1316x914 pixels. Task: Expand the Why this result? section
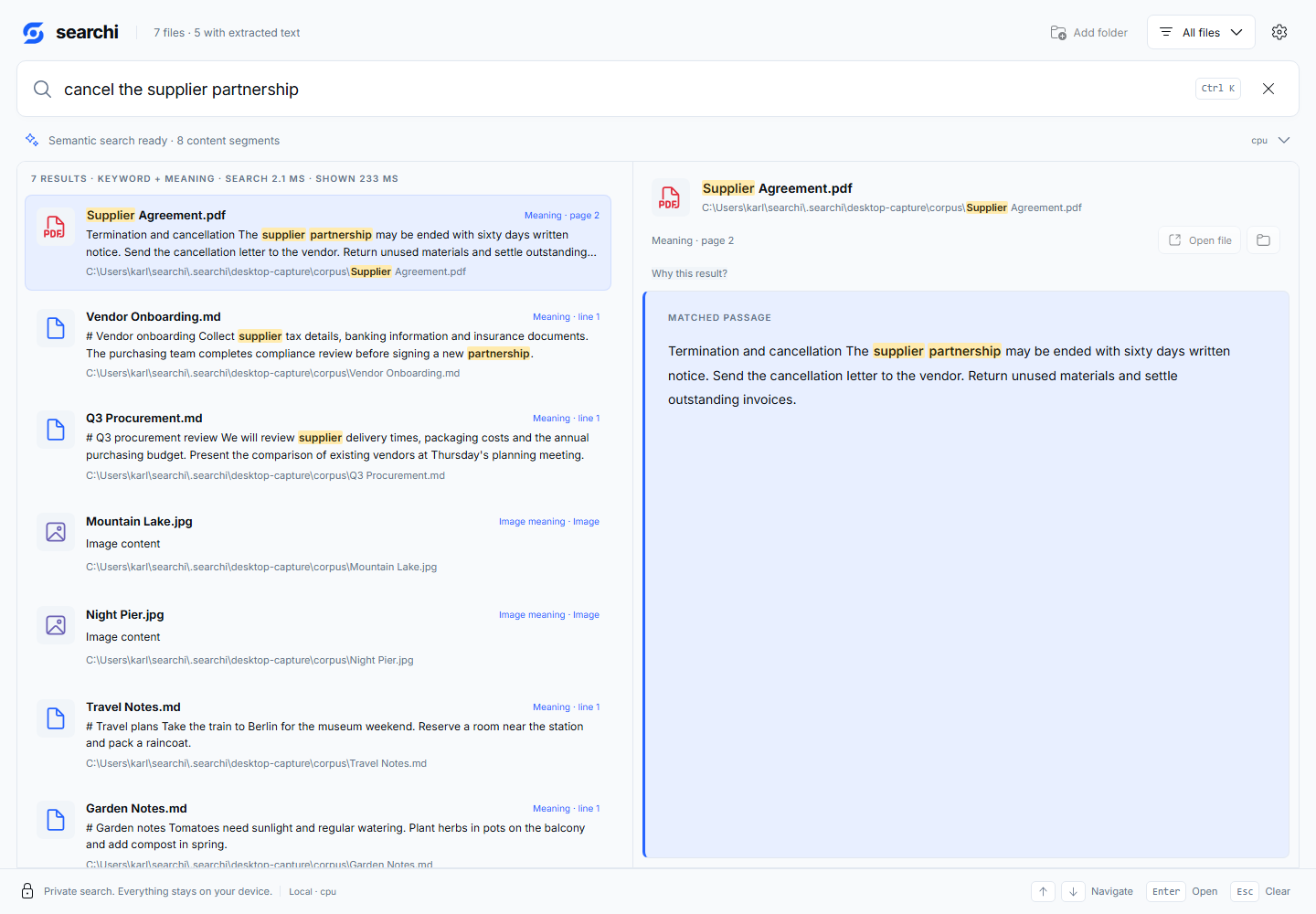click(689, 273)
